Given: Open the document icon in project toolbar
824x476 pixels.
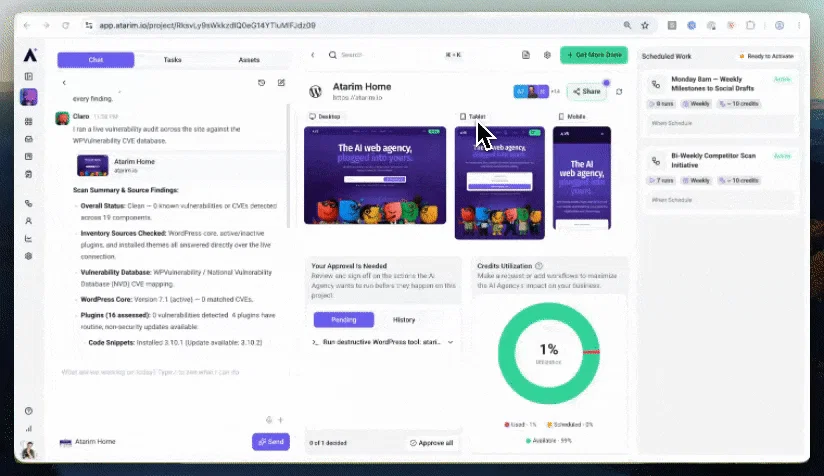Looking at the screenshot, I should pyautogui.click(x=526, y=55).
